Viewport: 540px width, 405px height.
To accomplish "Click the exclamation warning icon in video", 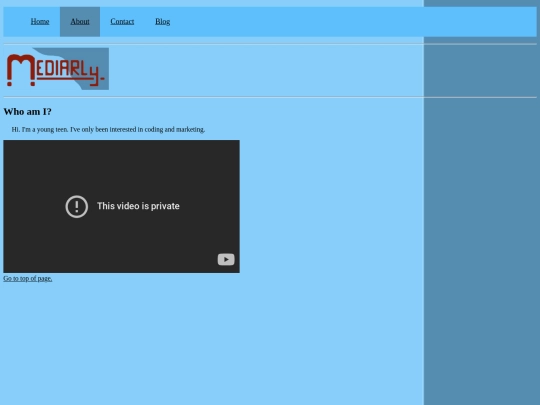I will (x=77, y=207).
